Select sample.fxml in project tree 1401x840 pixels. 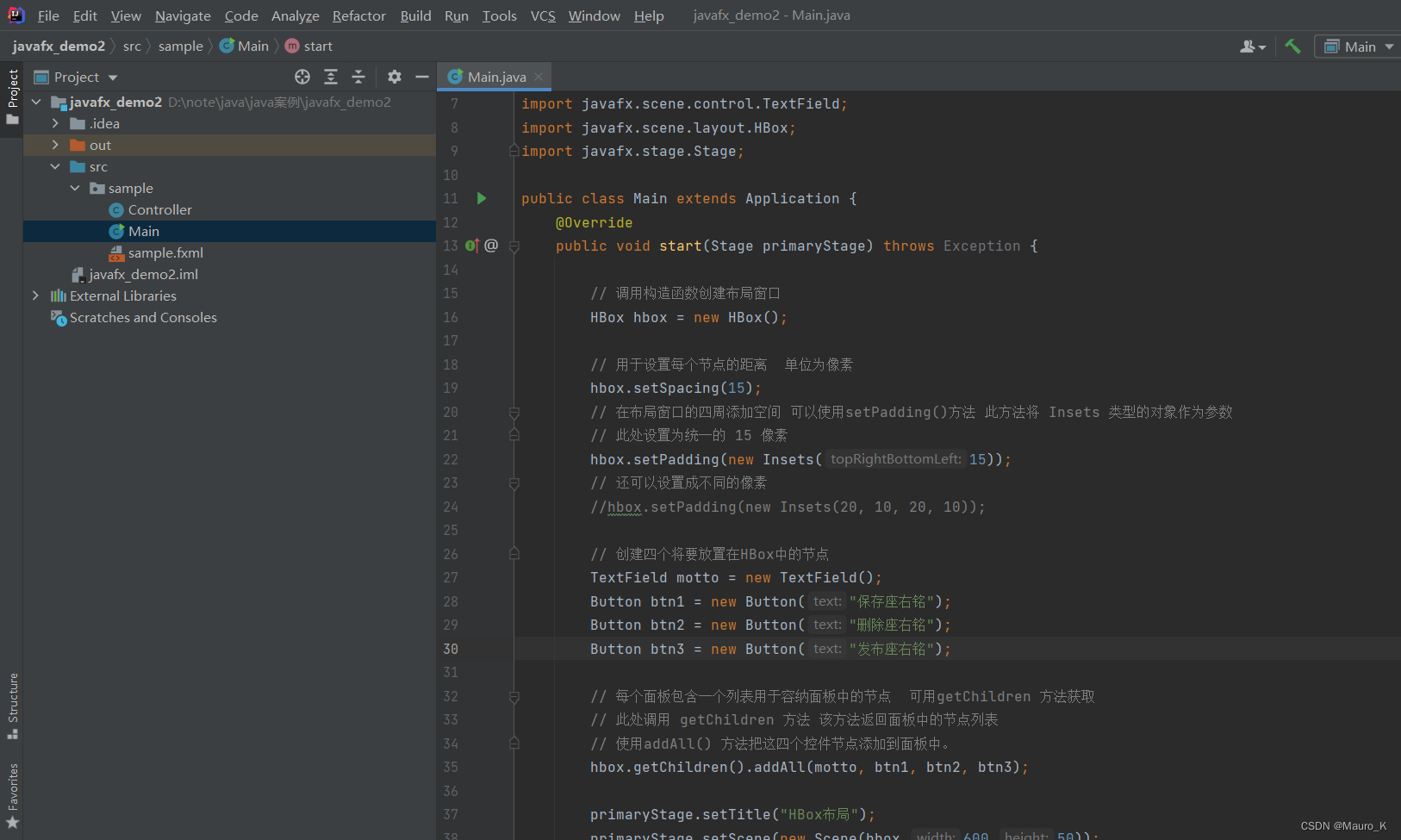click(x=229, y=252)
